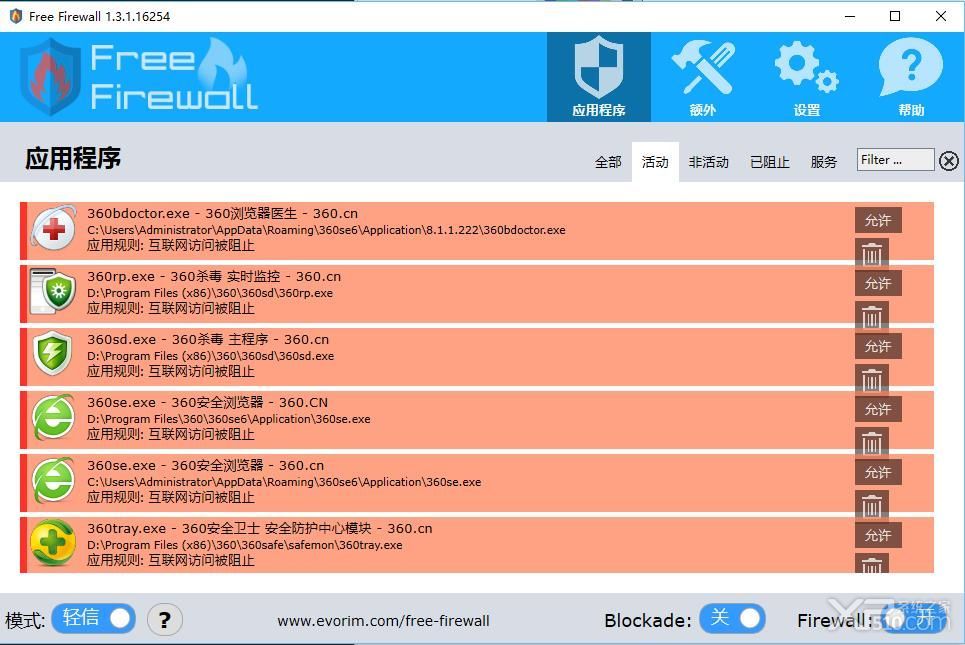Viewport: 965px width, 645px height.
Task: Click icon of 360se.exe in AppData Roaming
Action: pyautogui.click(x=54, y=480)
